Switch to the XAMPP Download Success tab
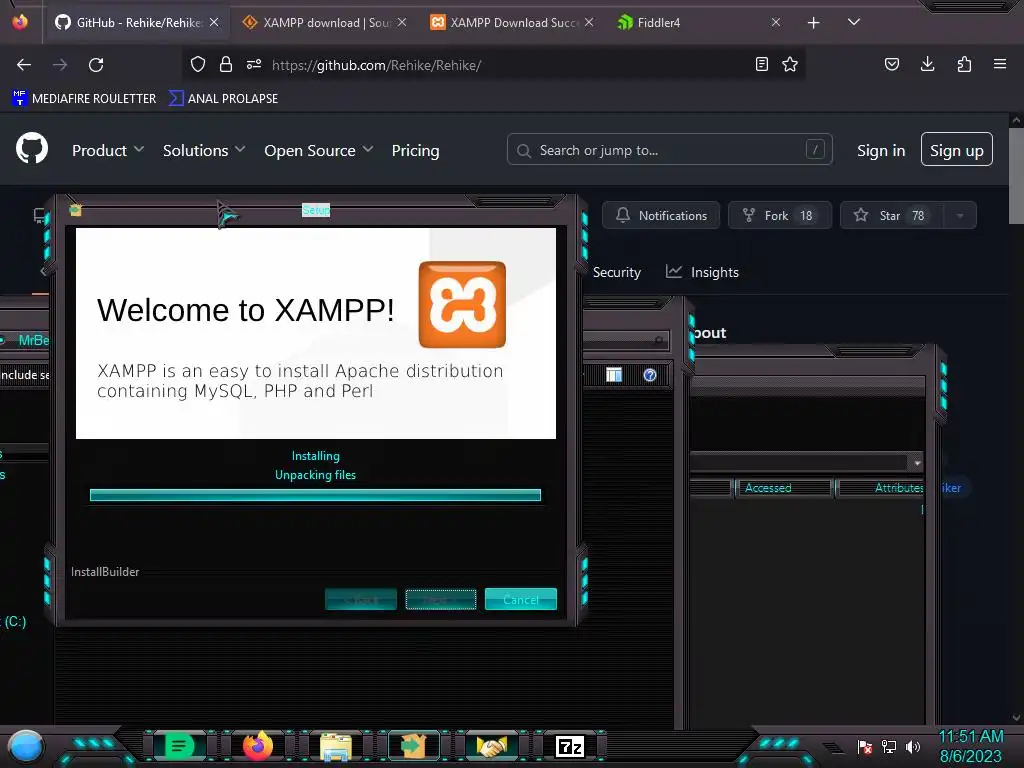This screenshot has height=768, width=1024. [x=512, y=23]
